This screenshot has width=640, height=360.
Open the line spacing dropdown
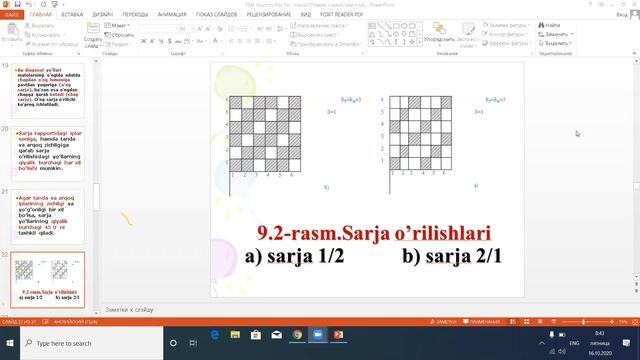pos(281,29)
